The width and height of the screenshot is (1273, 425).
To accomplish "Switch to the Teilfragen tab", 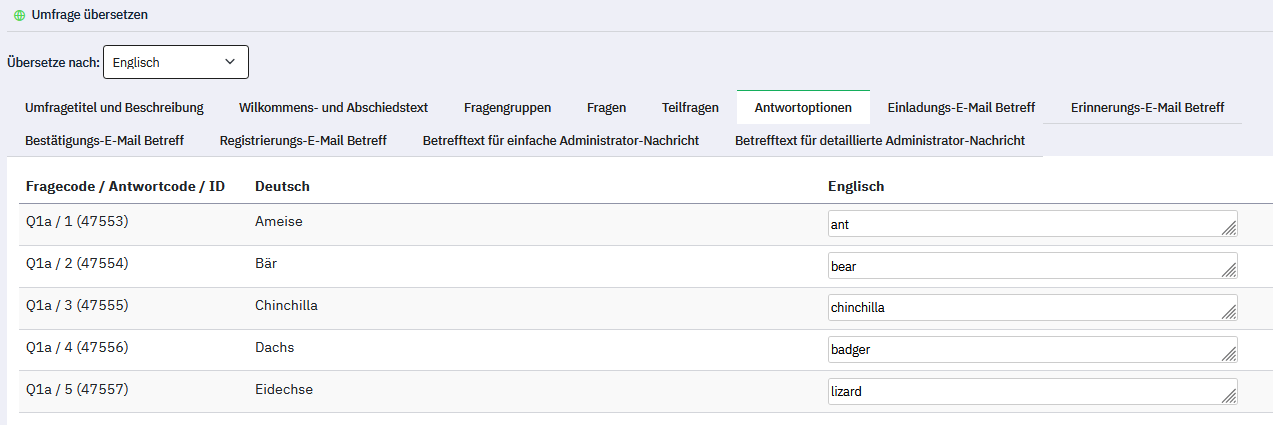I will point(690,107).
